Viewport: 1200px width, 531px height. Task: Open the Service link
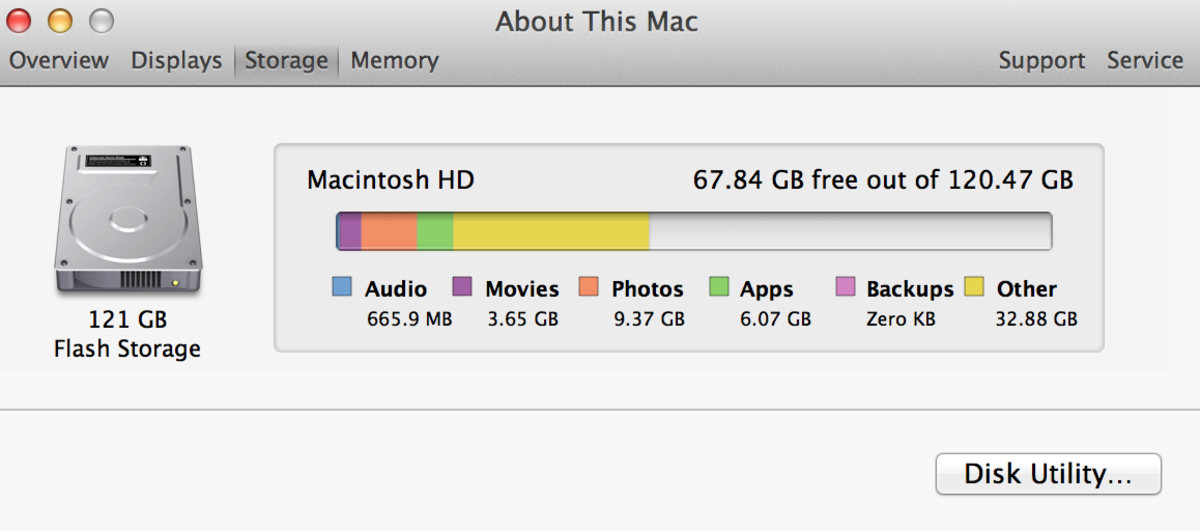(1145, 60)
